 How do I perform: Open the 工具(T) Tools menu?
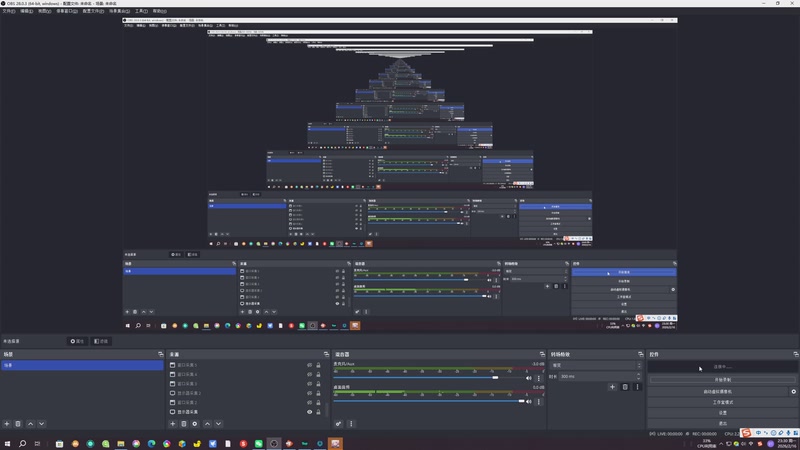(x=141, y=11)
